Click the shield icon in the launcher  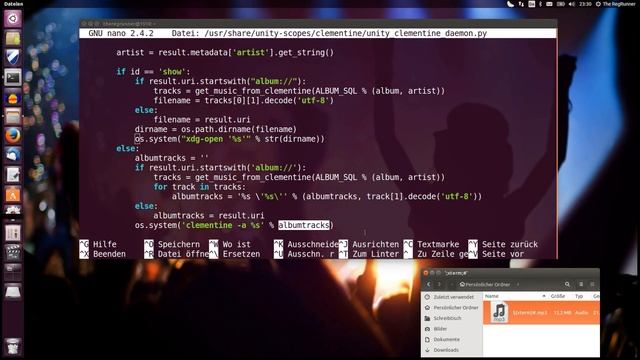pyautogui.click(x=13, y=58)
